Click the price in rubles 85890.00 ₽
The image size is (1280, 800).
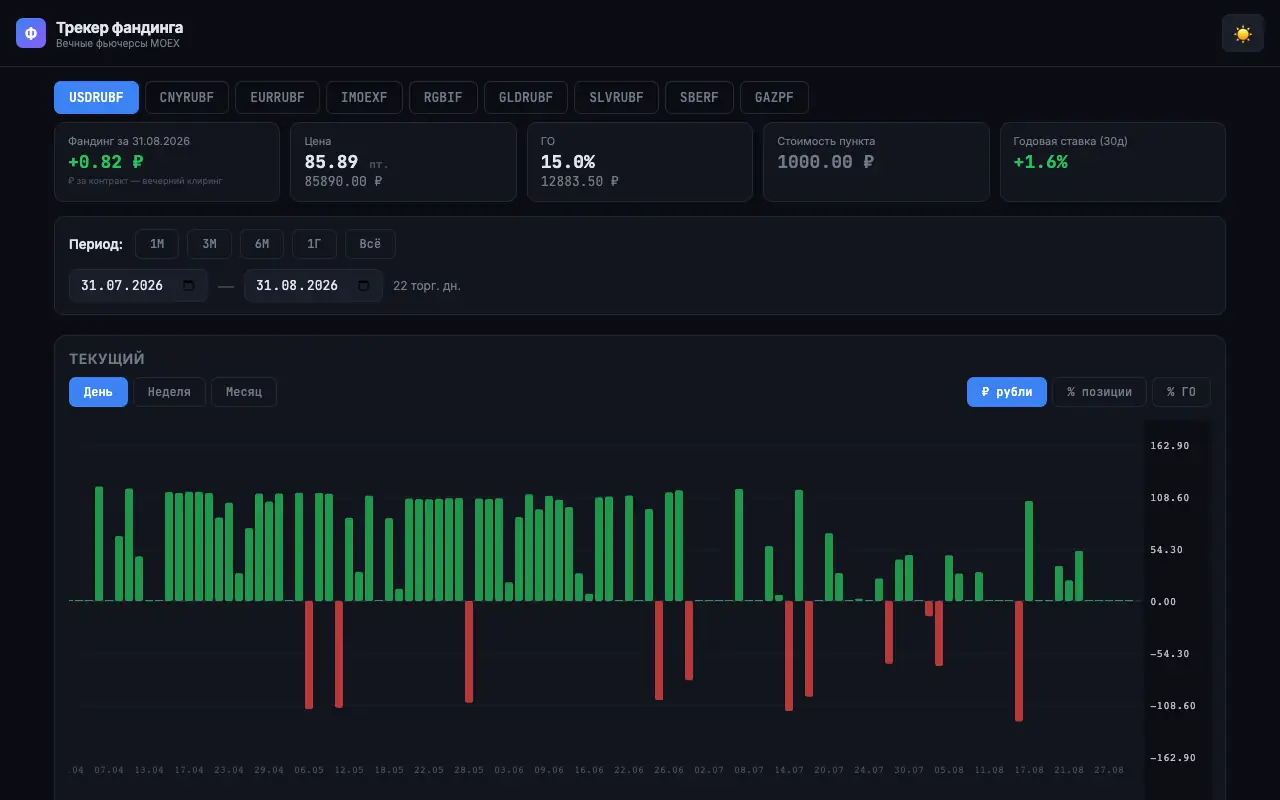343,182
